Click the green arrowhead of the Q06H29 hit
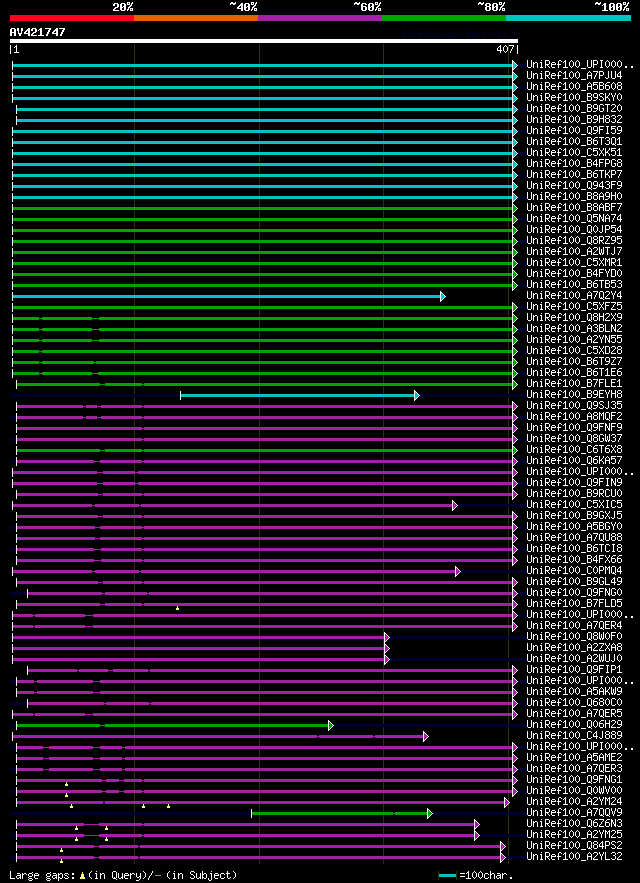The width and height of the screenshot is (640, 883). pyautogui.click(x=331, y=725)
